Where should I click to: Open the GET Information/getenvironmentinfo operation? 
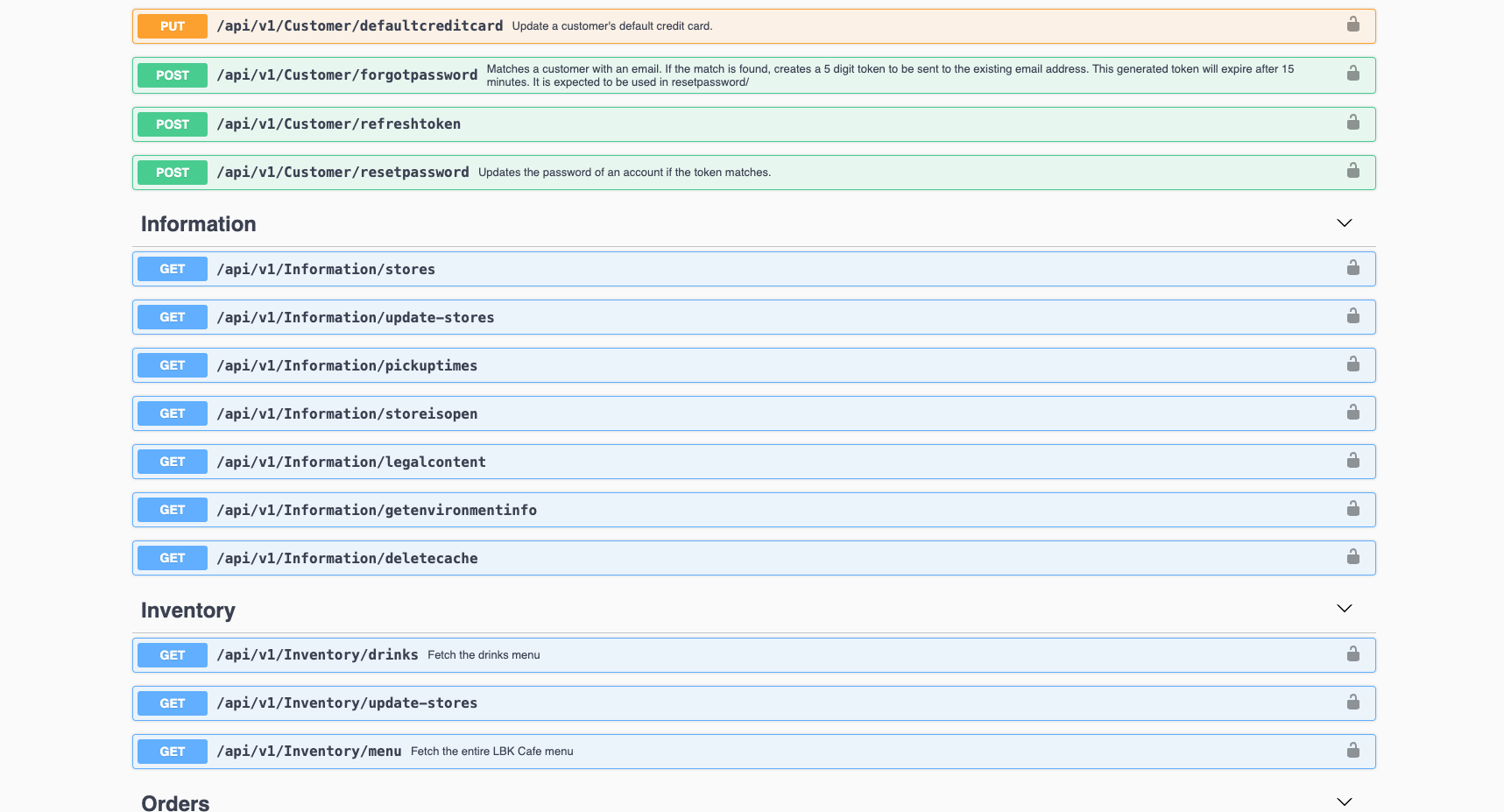click(x=377, y=510)
